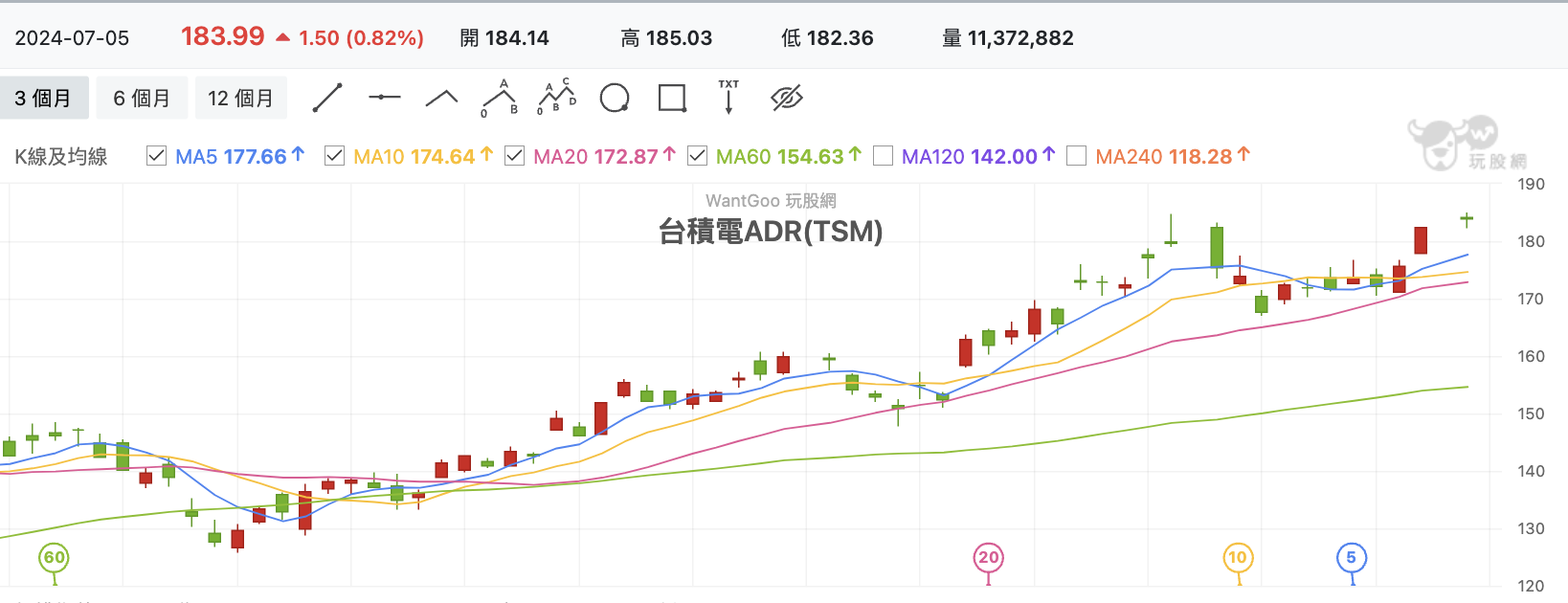Image resolution: width=1568 pixels, height=603 pixels.
Task: Select the horizontal line drawing tool
Action: pos(385,98)
